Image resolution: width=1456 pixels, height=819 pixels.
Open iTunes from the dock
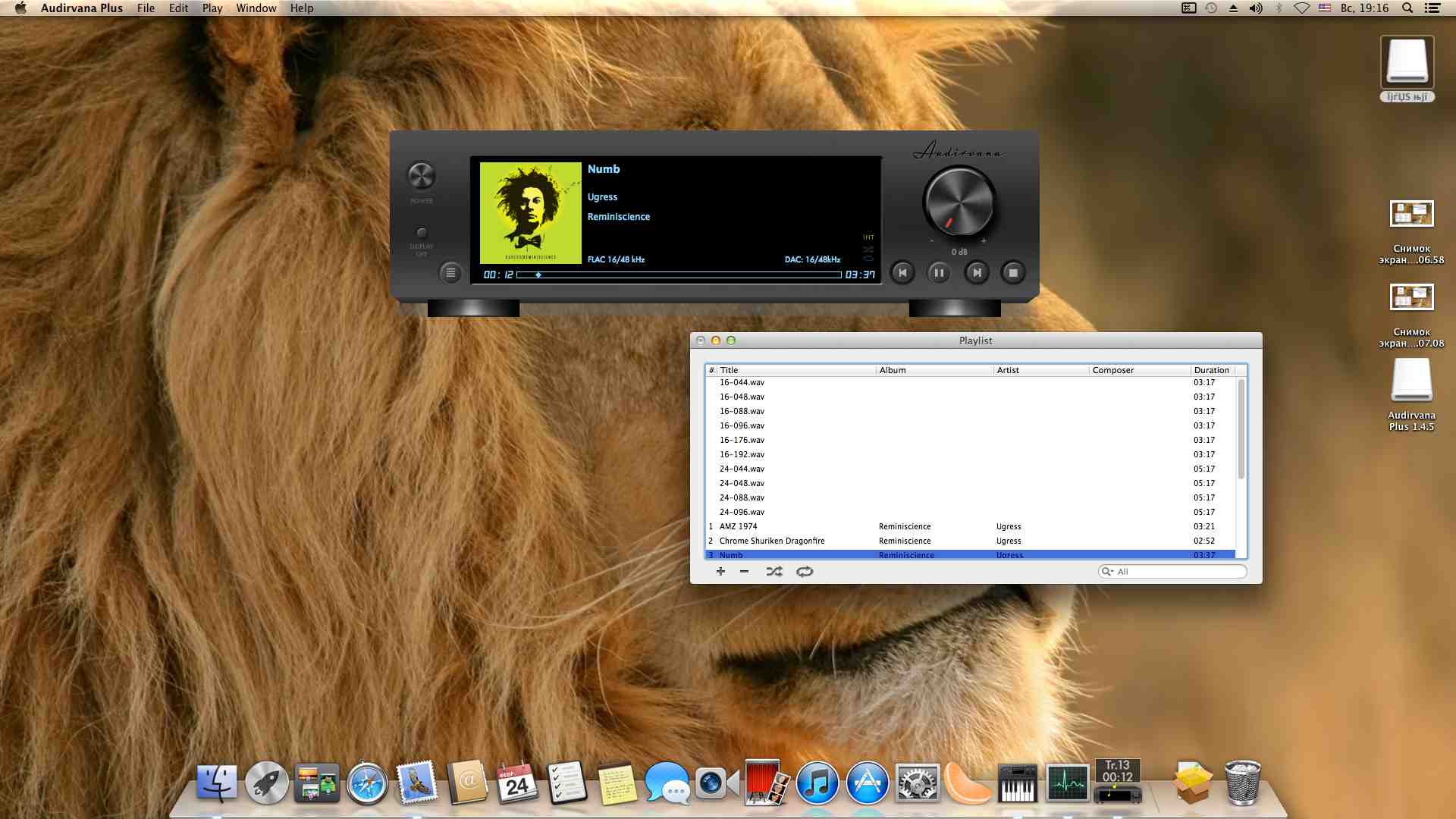point(817,783)
